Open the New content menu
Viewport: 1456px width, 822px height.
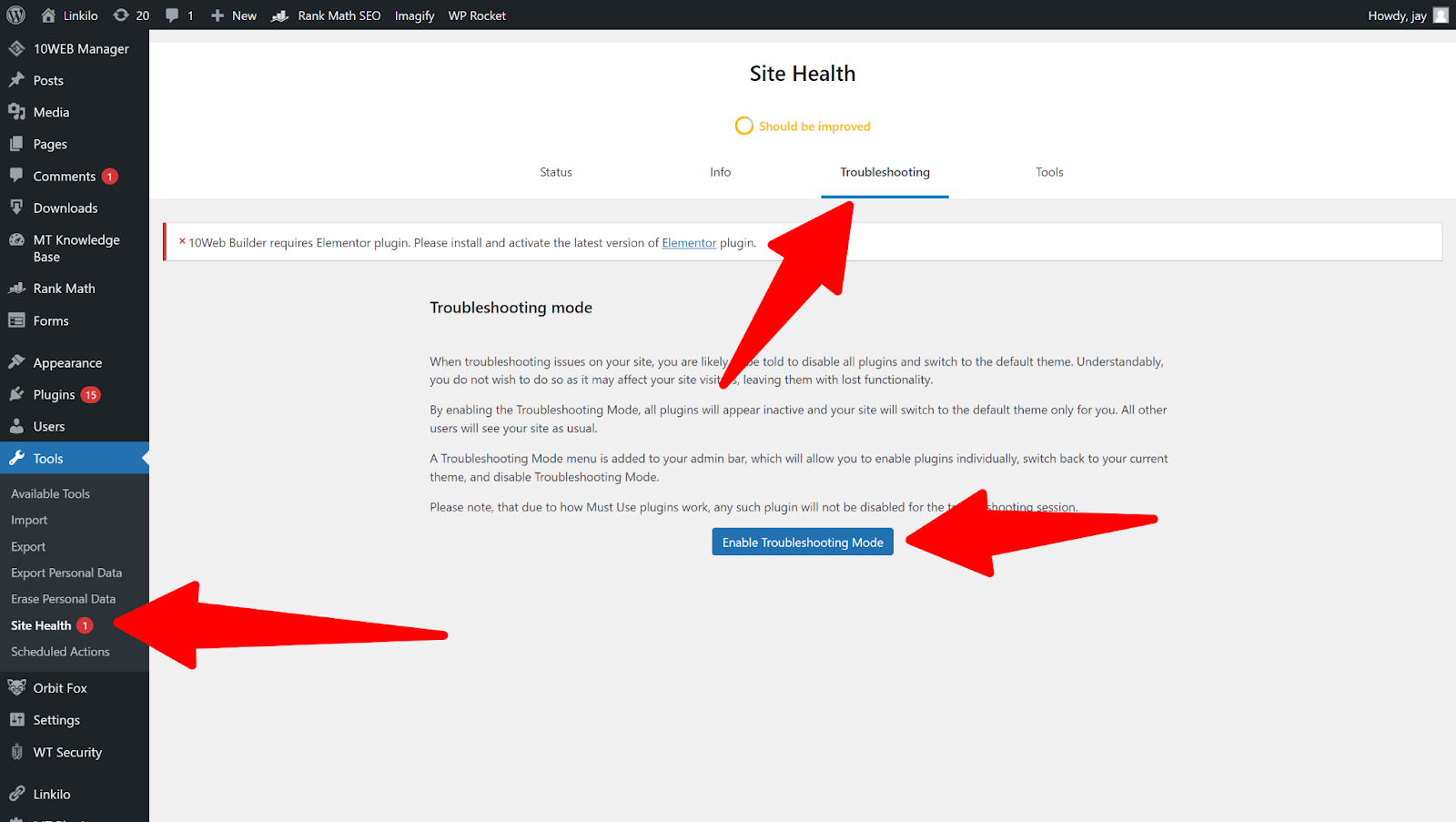[234, 15]
